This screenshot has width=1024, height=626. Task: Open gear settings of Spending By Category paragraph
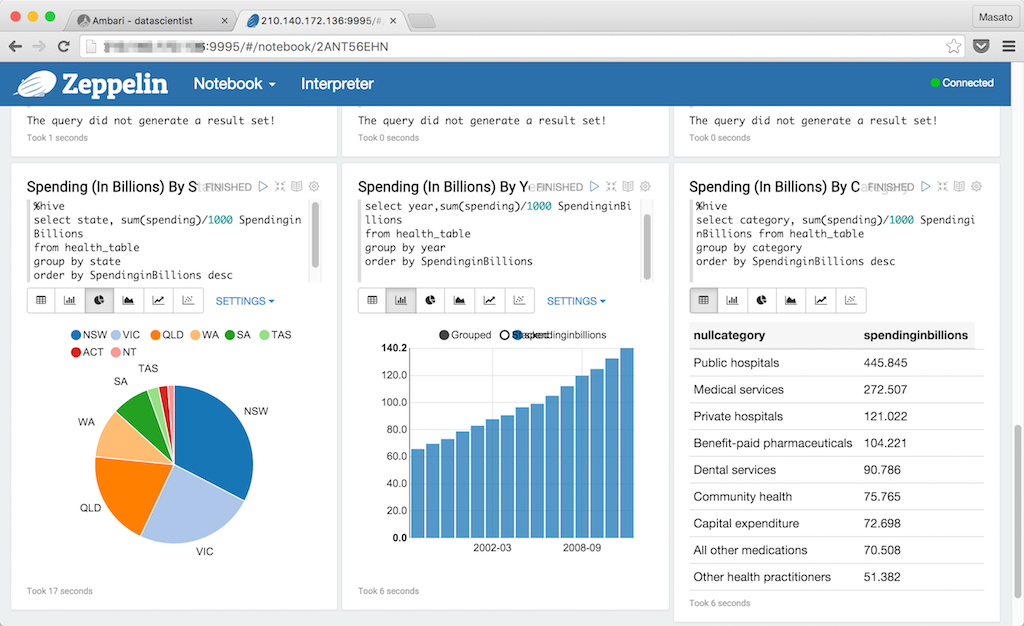click(976, 186)
